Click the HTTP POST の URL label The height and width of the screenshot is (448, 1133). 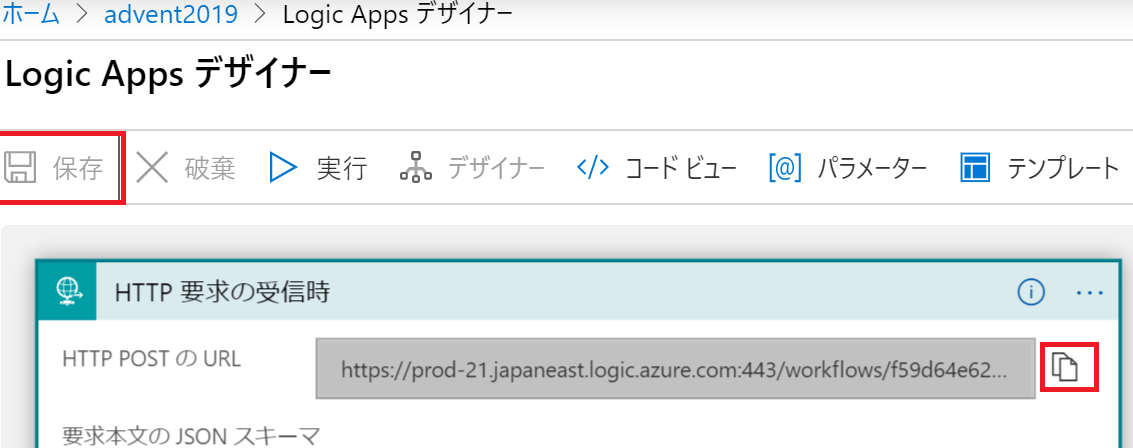pyautogui.click(x=151, y=358)
